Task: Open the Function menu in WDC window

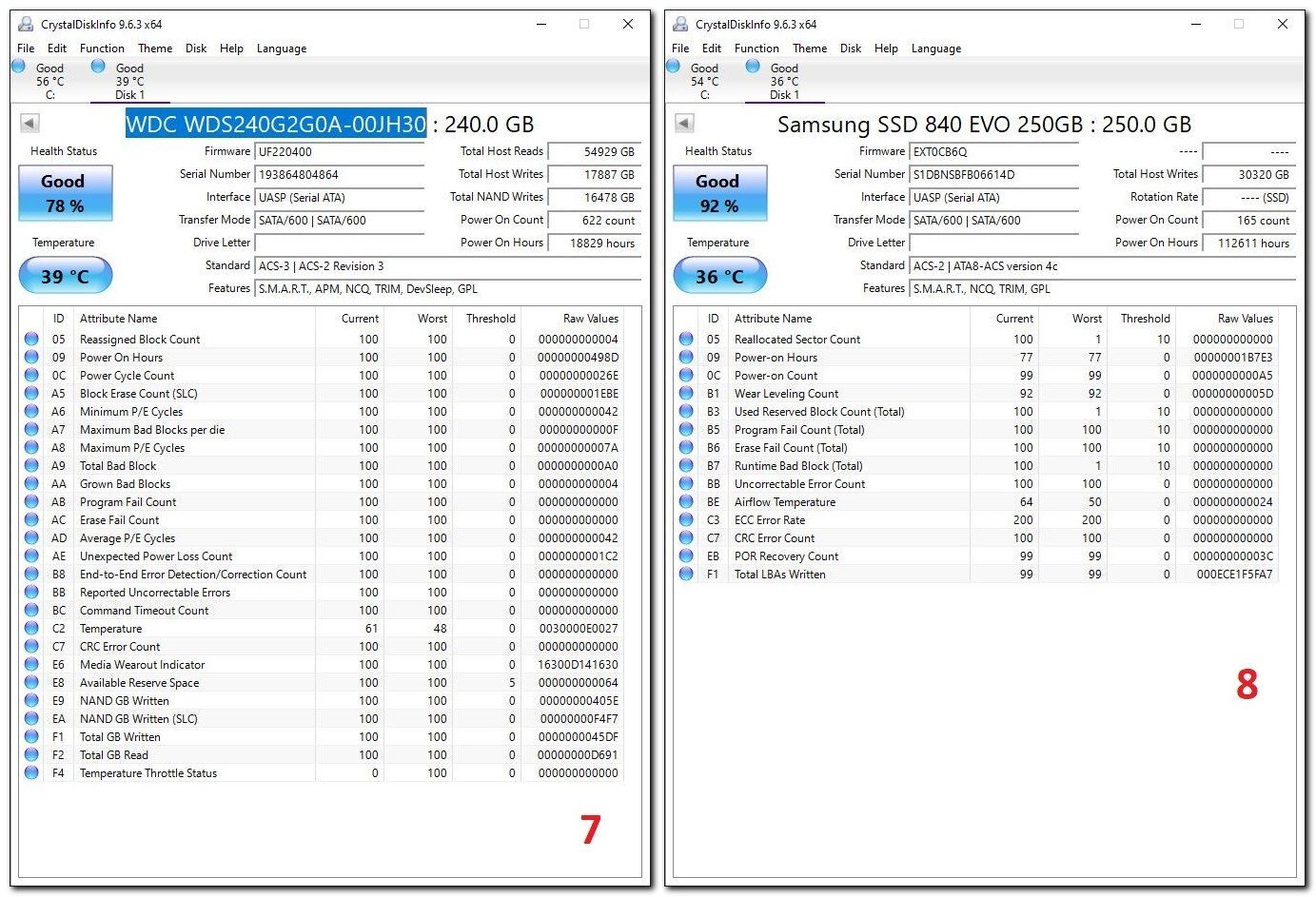Action: click(x=102, y=49)
